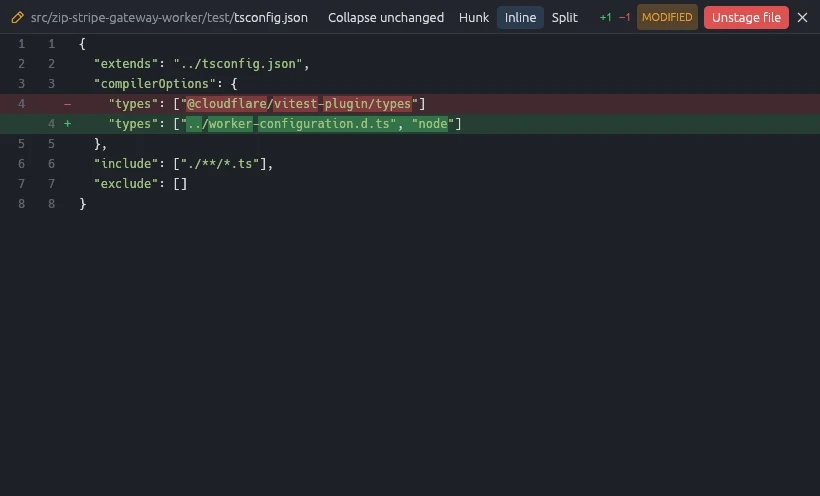Click the src/zip-stripe-gateway-worker/test/ path text
This screenshot has width=820, height=496.
point(132,17)
